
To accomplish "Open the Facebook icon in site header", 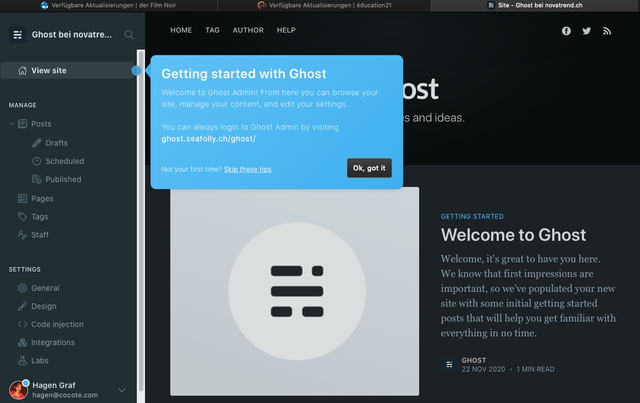I will pyautogui.click(x=566, y=31).
